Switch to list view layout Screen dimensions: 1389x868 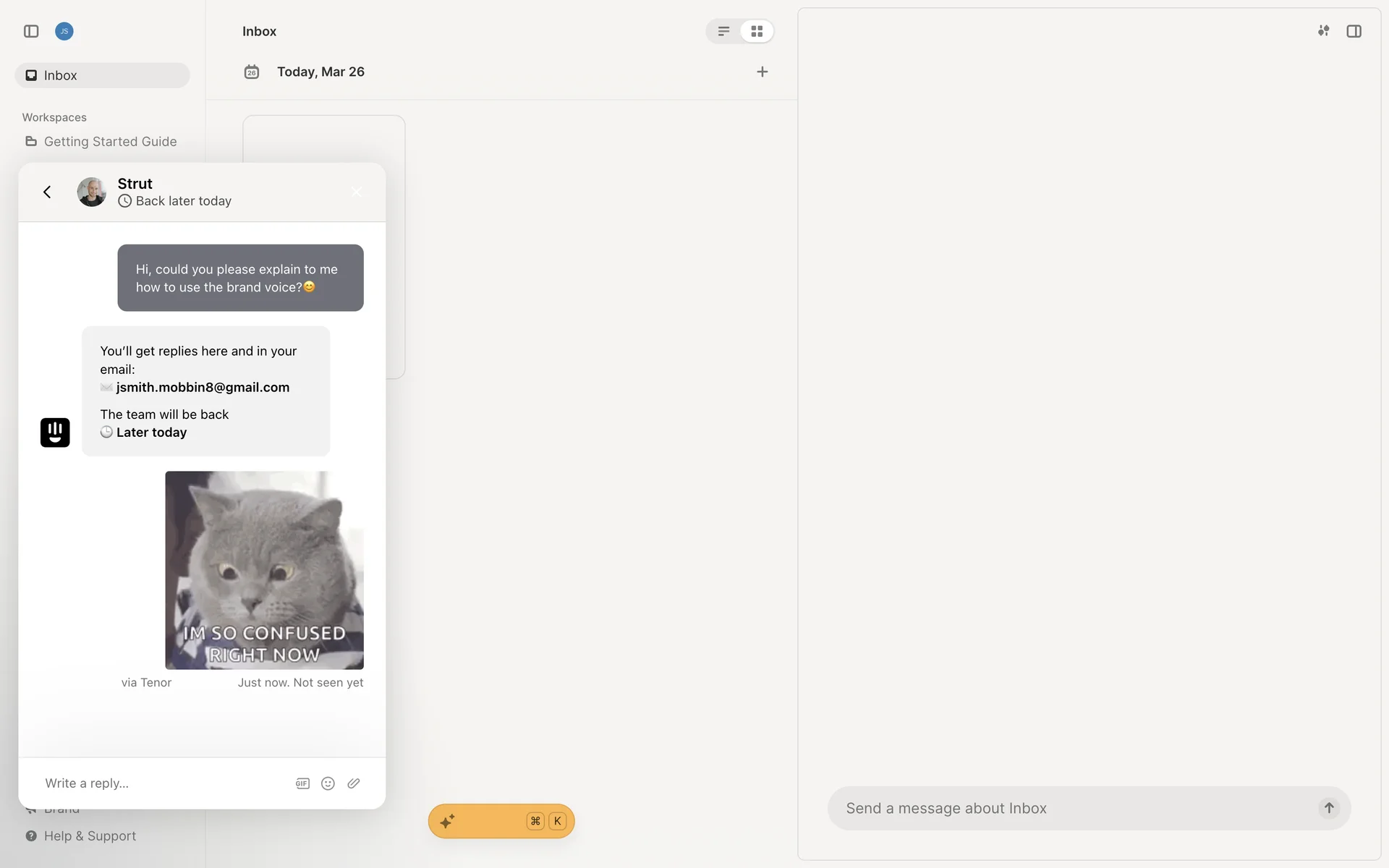point(723,31)
